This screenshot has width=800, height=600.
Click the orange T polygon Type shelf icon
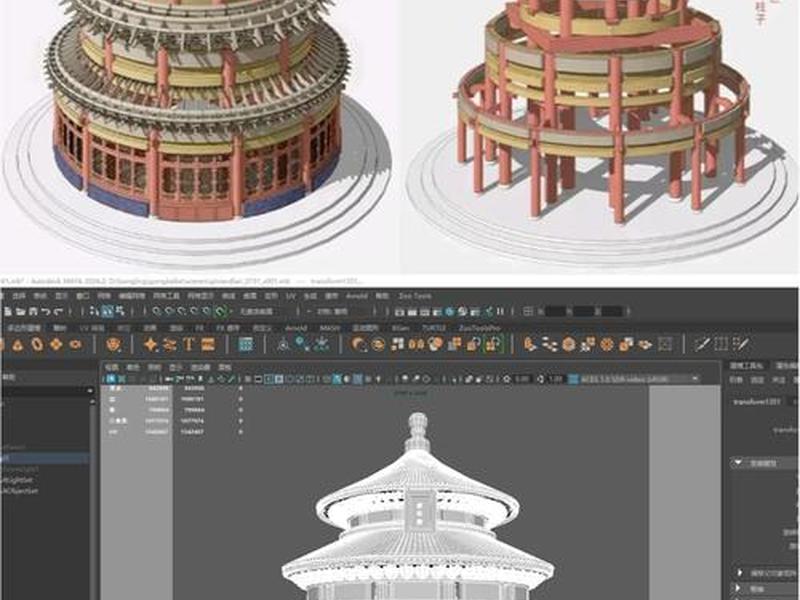tap(189, 345)
